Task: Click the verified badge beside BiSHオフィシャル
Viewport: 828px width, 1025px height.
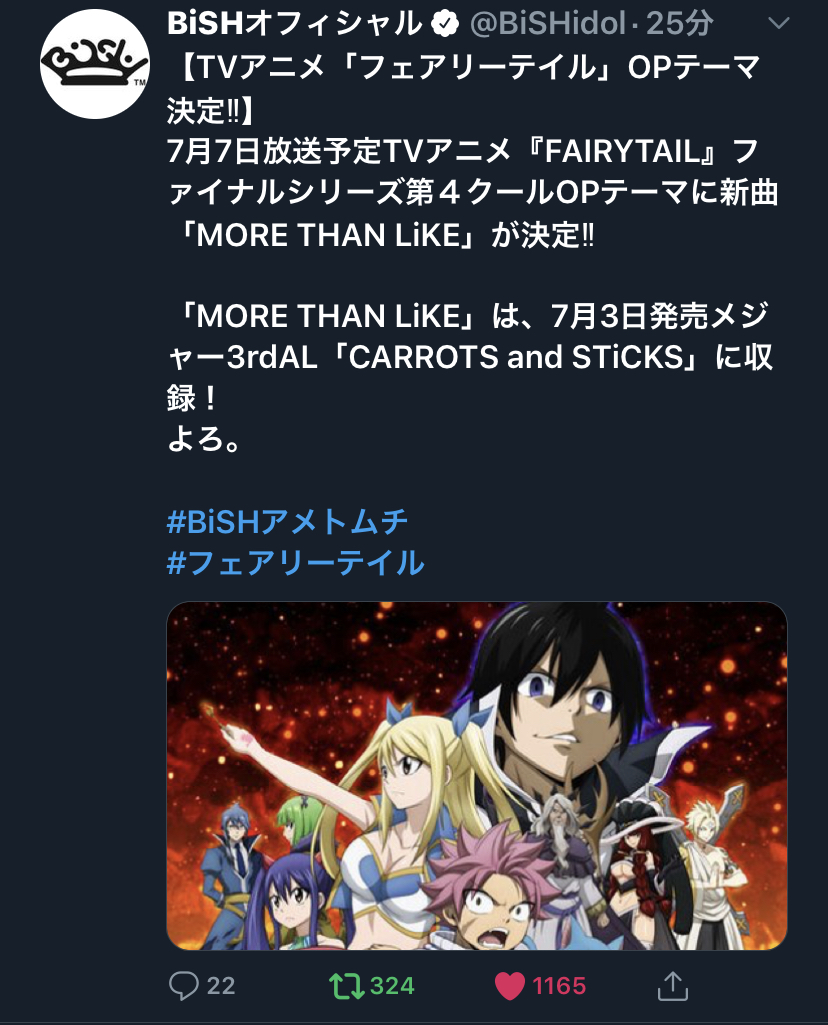Action: click(445, 25)
